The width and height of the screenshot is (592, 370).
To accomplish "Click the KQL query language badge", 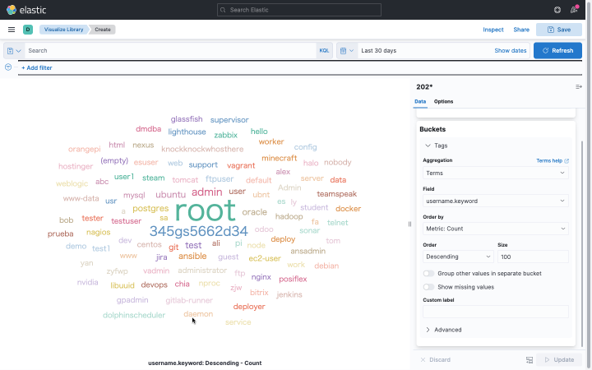I will 324,51.
